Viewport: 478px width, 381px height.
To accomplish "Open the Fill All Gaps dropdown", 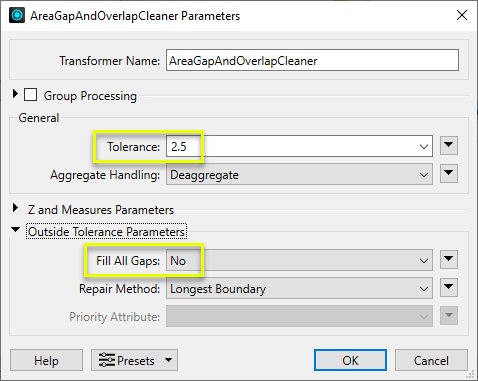I will coord(299,260).
